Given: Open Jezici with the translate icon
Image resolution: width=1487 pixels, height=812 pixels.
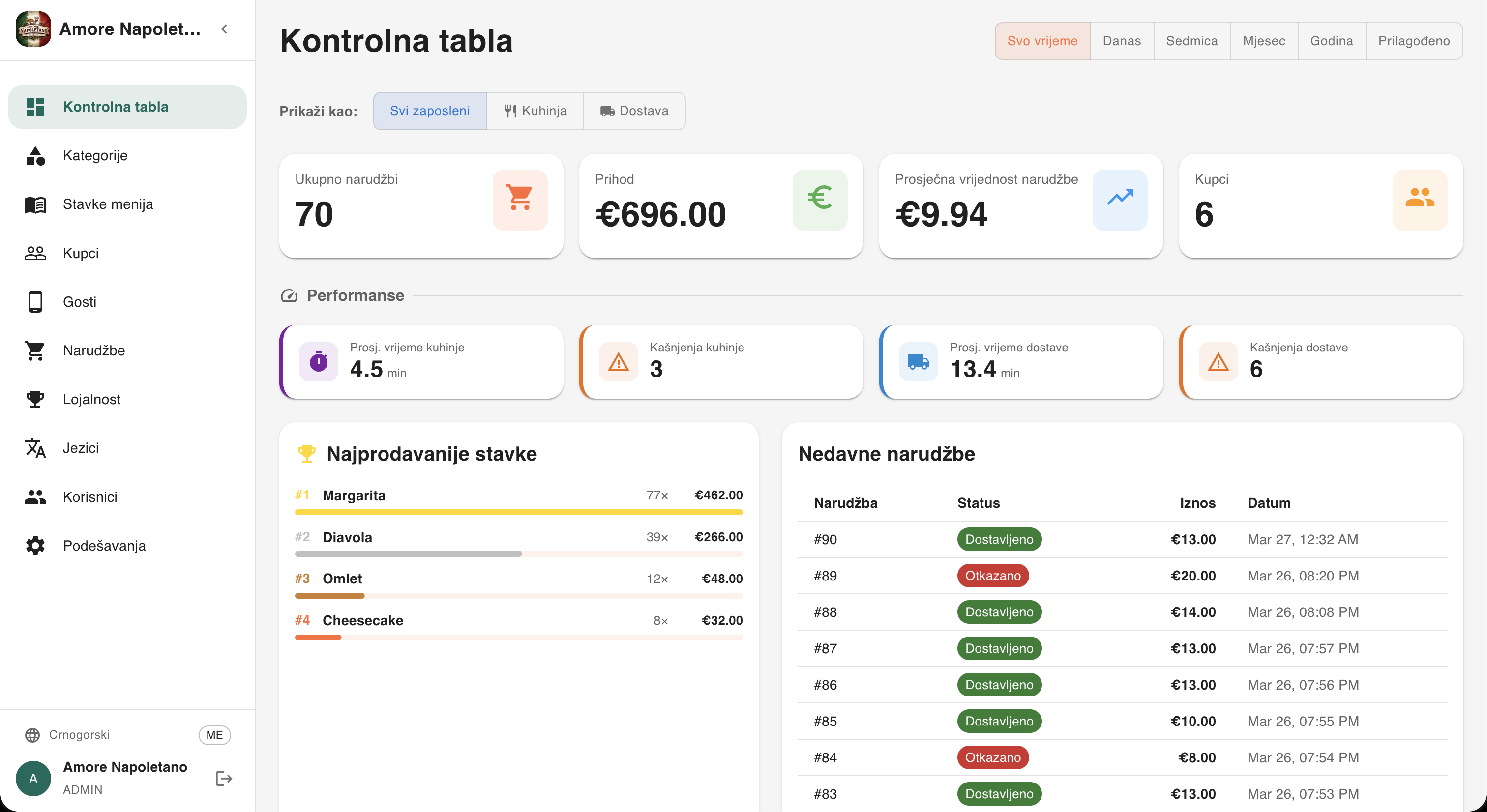Looking at the screenshot, I should [35, 448].
